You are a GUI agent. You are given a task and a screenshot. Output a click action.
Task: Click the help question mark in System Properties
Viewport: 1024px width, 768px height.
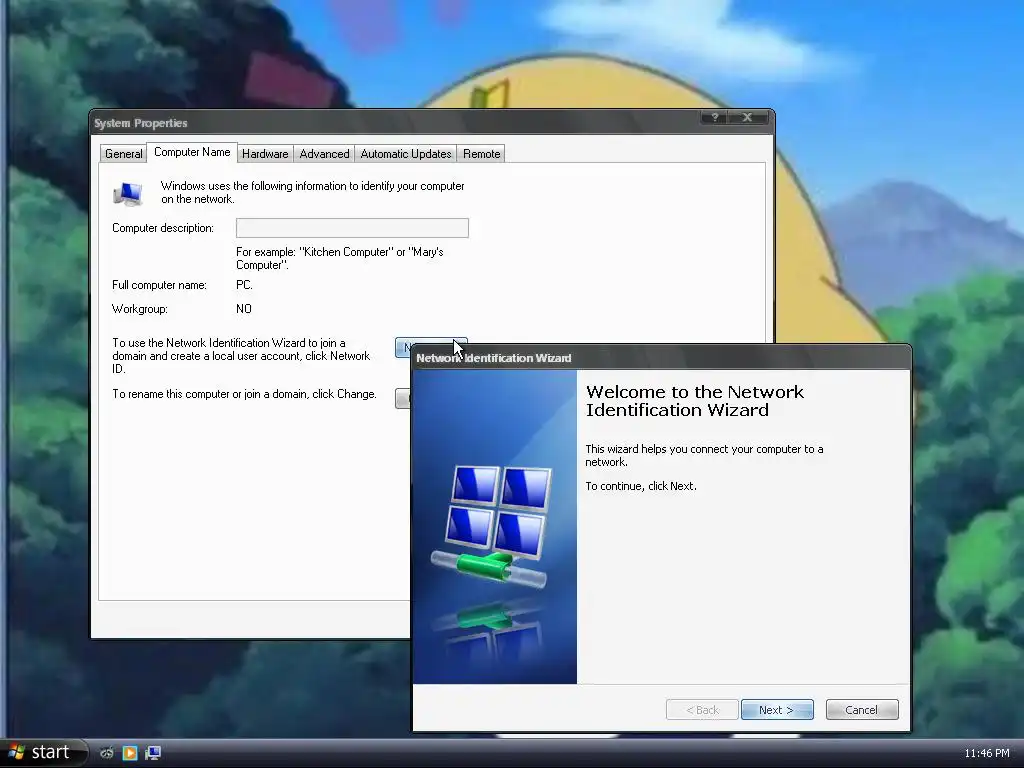[x=716, y=118]
